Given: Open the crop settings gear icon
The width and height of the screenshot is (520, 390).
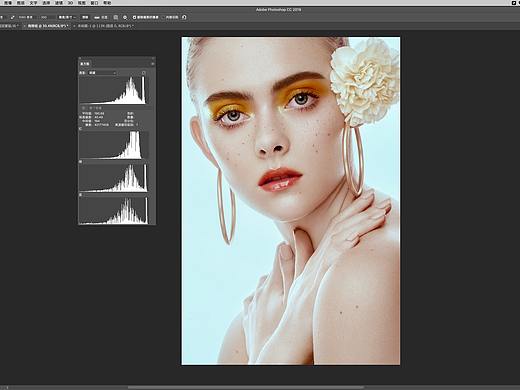Looking at the screenshot, I should coord(125,17).
